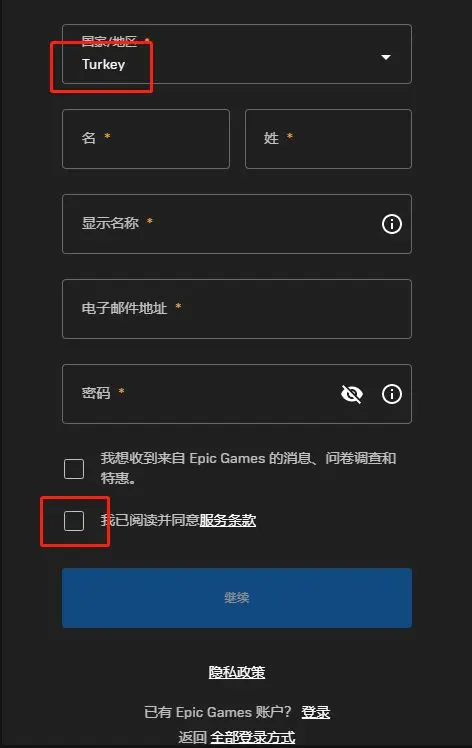This screenshot has width=472, height=748.
Task: Click the 登录 sign-in link
Action: [x=315, y=712]
